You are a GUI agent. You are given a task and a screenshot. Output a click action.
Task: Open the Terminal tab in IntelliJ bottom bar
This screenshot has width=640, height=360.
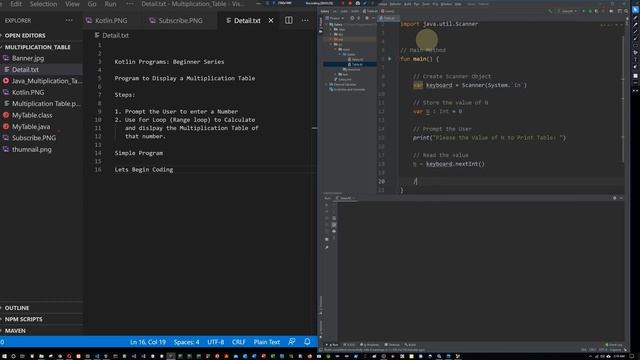coord(392,345)
